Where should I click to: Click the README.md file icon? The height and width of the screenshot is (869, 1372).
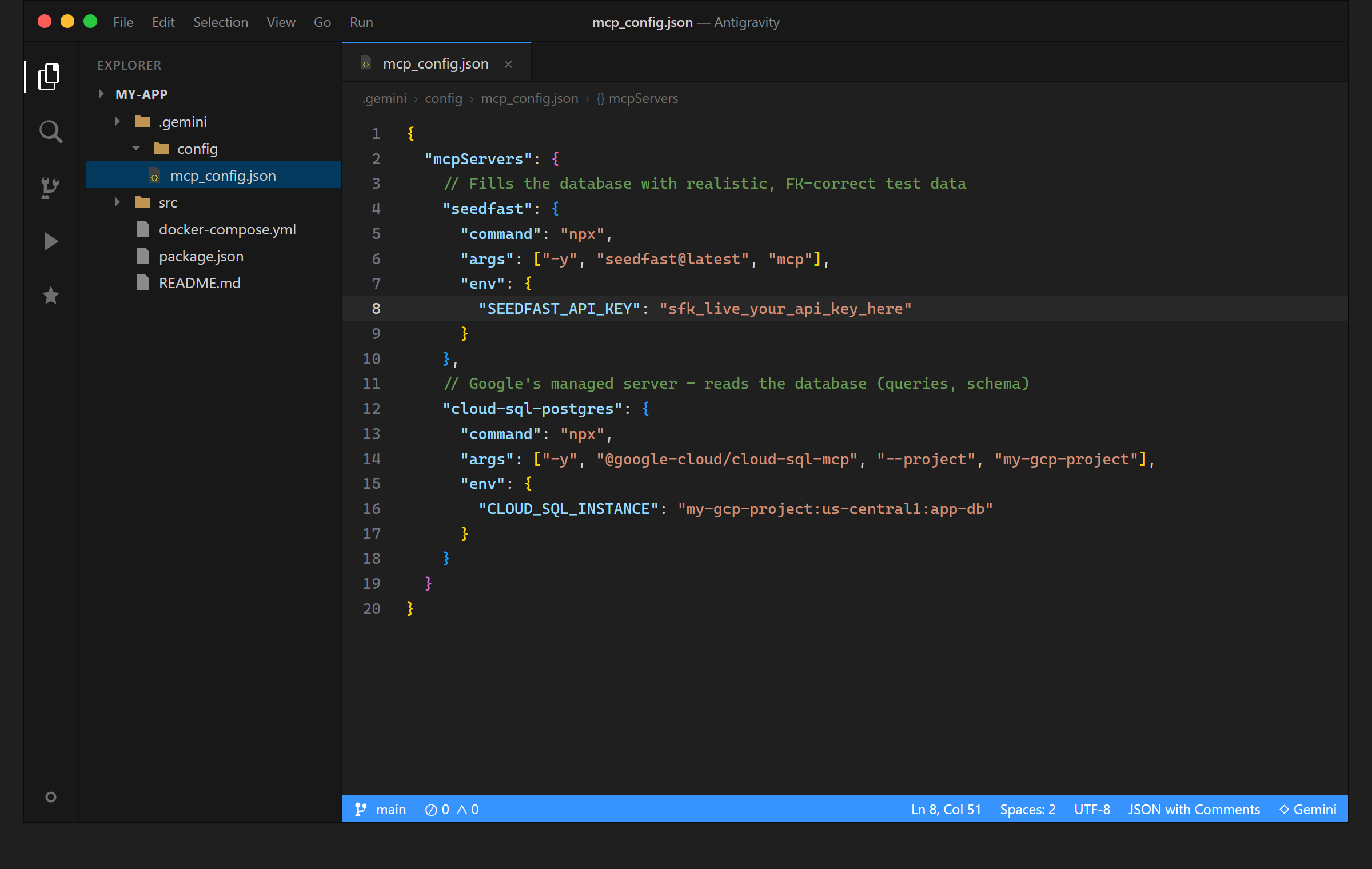click(142, 282)
